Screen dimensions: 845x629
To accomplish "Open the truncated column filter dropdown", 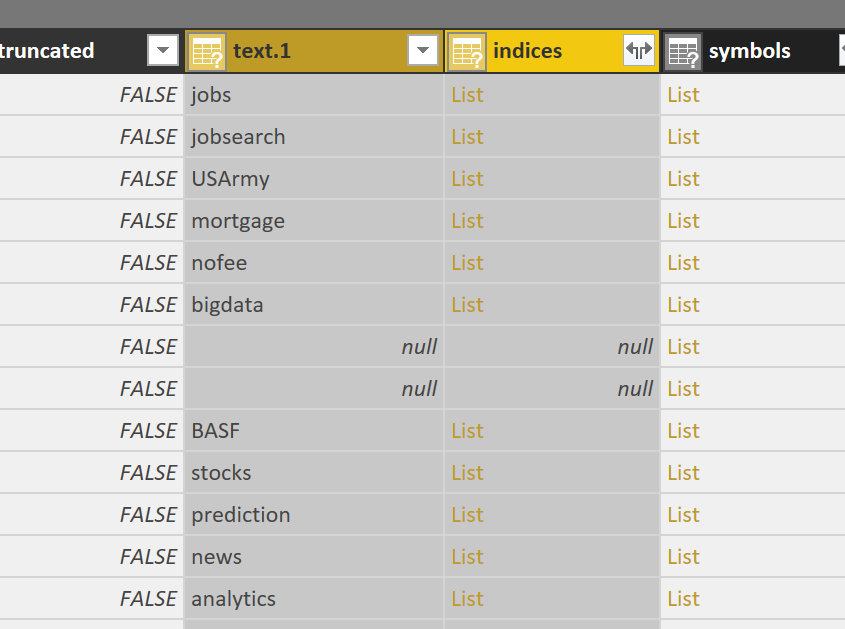I will (163, 50).
